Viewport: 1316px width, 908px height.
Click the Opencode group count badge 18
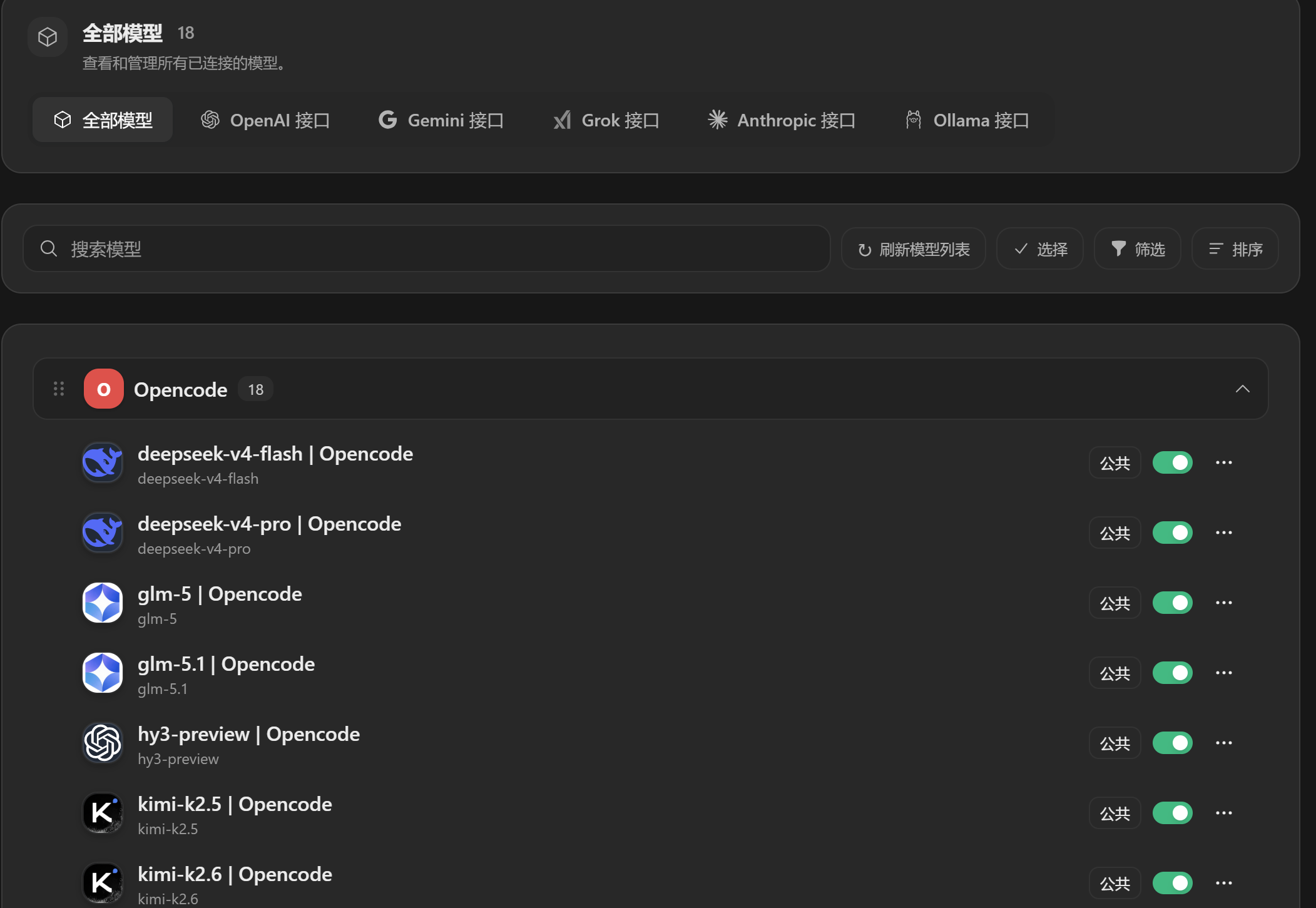pos(255,389)
